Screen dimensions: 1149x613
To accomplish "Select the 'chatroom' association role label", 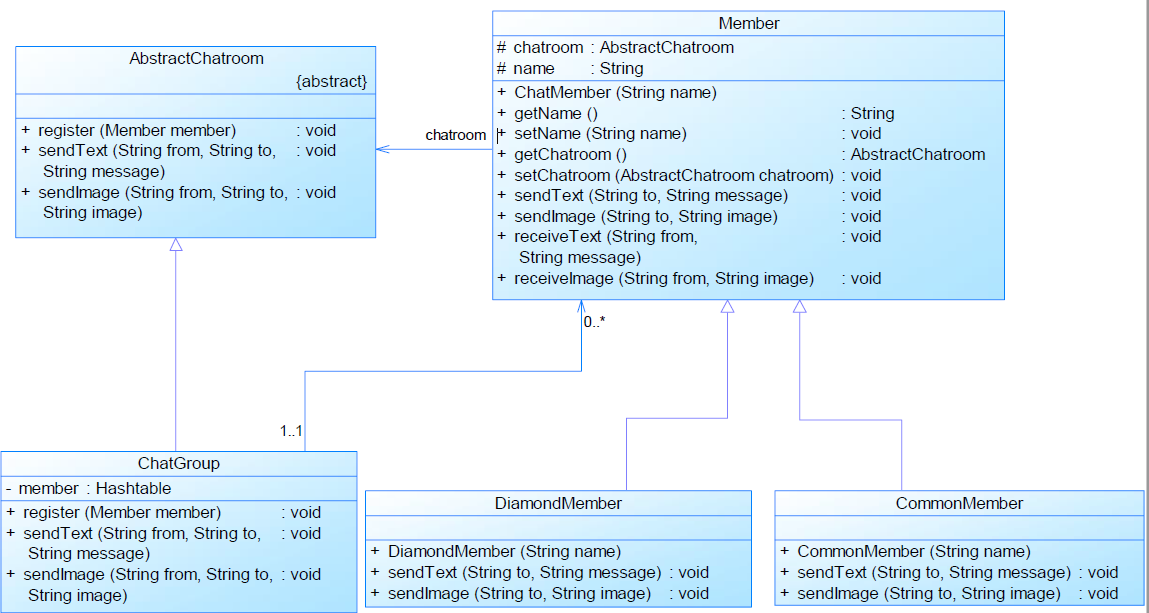I will point(455,135).
